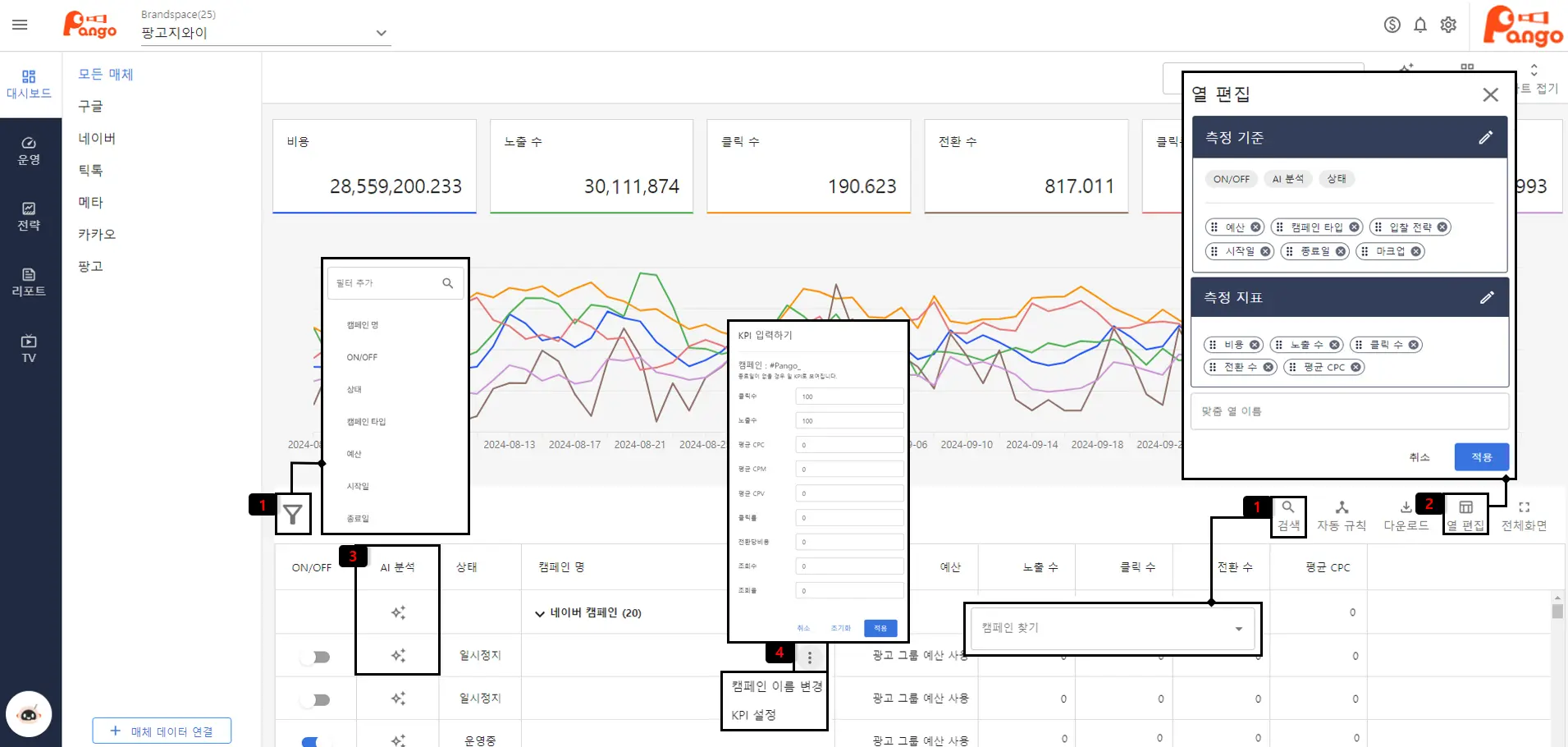Click the 매체 데이터 연결 button
Viewport: 1568px width, 747px height.
(162, 731)
